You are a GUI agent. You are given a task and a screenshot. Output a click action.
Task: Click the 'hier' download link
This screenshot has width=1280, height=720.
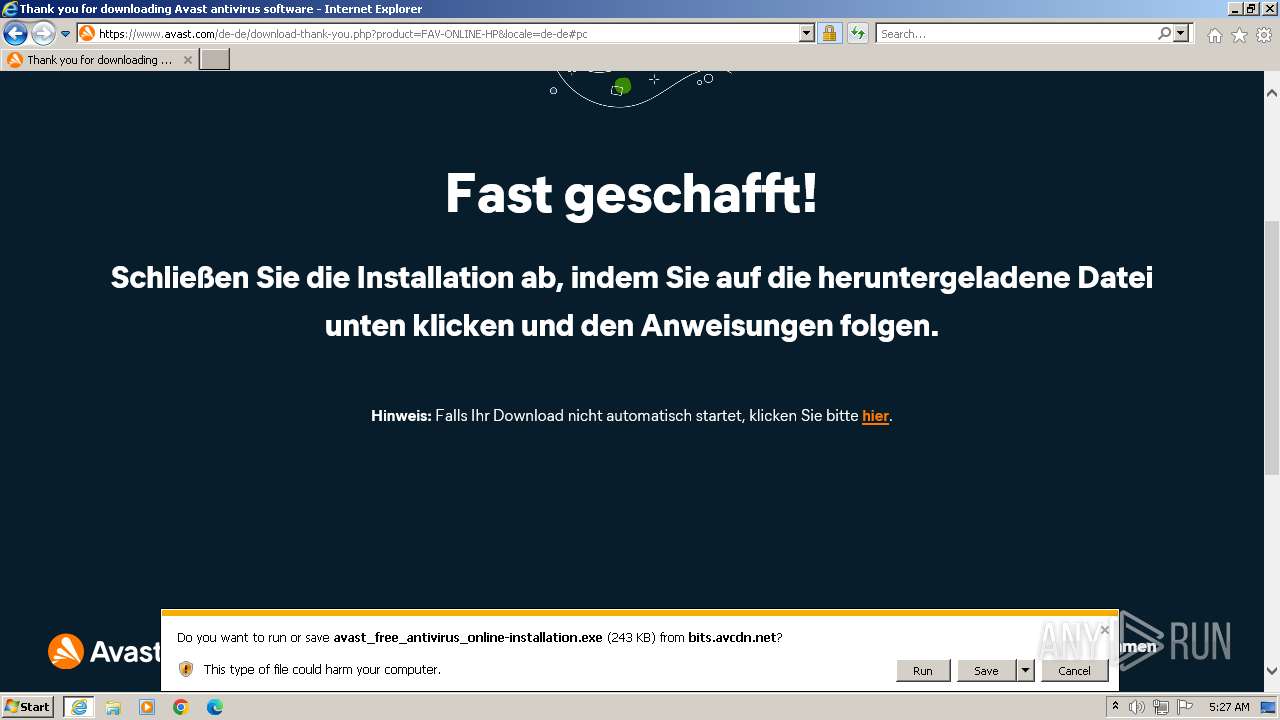(875, 416)
